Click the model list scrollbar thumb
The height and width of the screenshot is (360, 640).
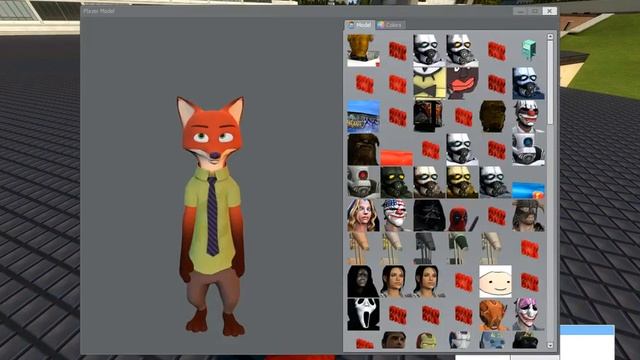[550, 82]
